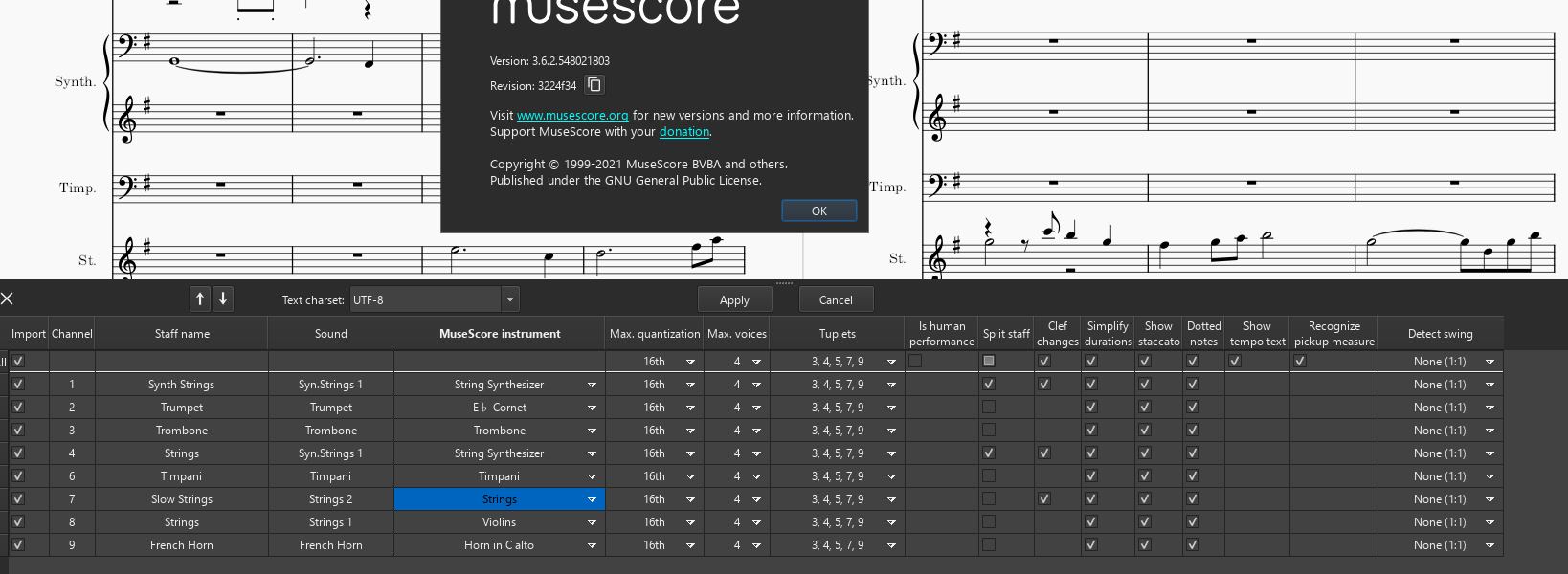Image resolution: width=1568 pixels, height=574 pixels.
Task: Open the Text charset UTF-8 dropdown
Action: tap(435, 299)
